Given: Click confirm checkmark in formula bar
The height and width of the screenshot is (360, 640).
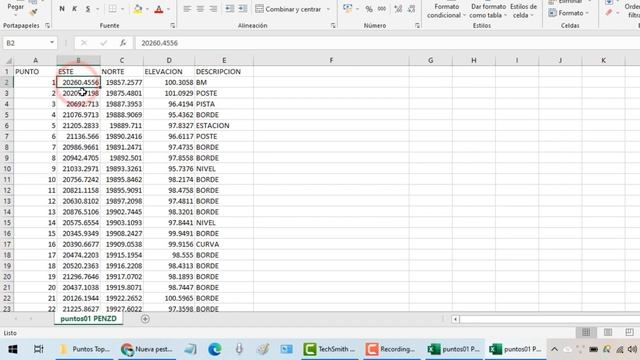Looking at the screenshot, I should (104, 43).
